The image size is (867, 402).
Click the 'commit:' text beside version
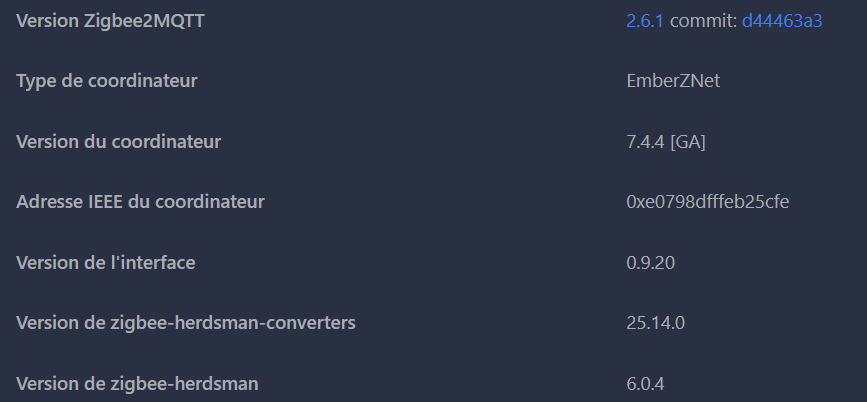point(703,21)
